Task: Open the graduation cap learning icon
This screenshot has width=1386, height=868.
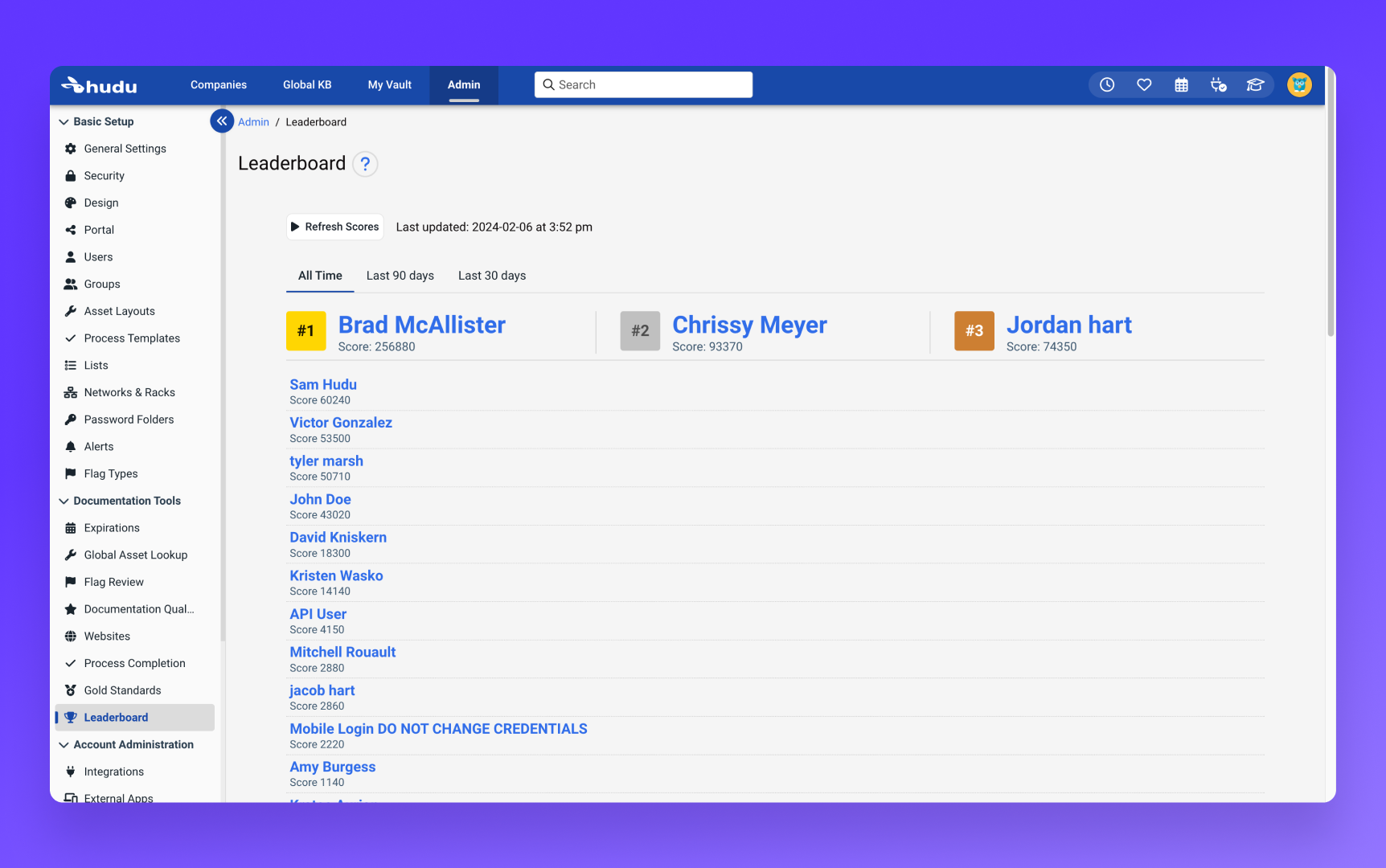Action: pyautogui.click(x=1255, y=84)
